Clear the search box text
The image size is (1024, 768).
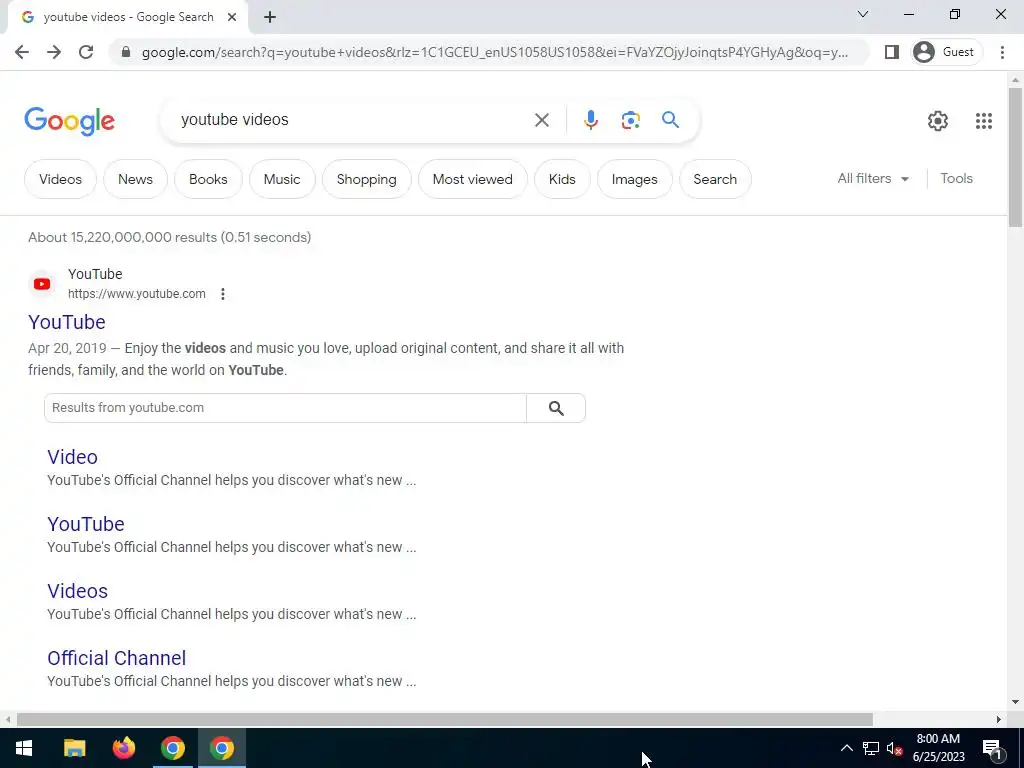coord(541,120)
